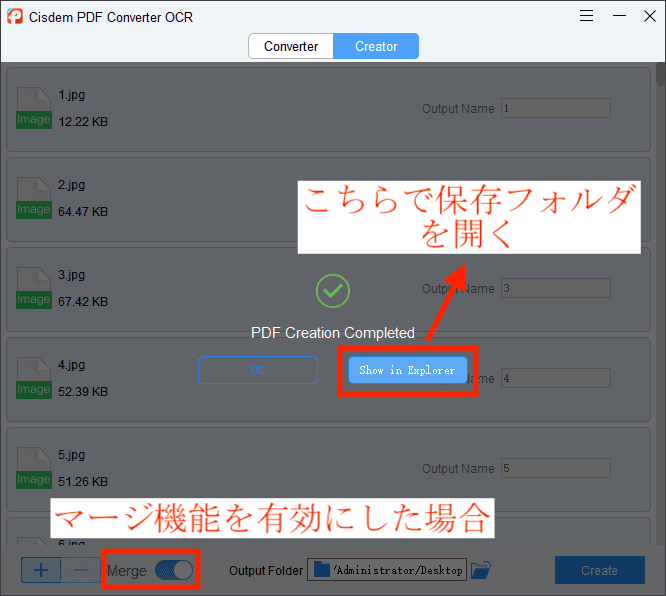Image resolution: width=666 pixels, height=596 pixels.
Task: Click the file name 3.jpg
Action: coord(71,275)
